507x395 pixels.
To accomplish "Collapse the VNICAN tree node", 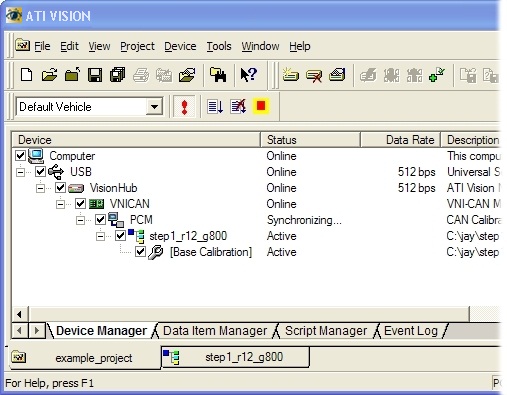I will tap(60, 204).
